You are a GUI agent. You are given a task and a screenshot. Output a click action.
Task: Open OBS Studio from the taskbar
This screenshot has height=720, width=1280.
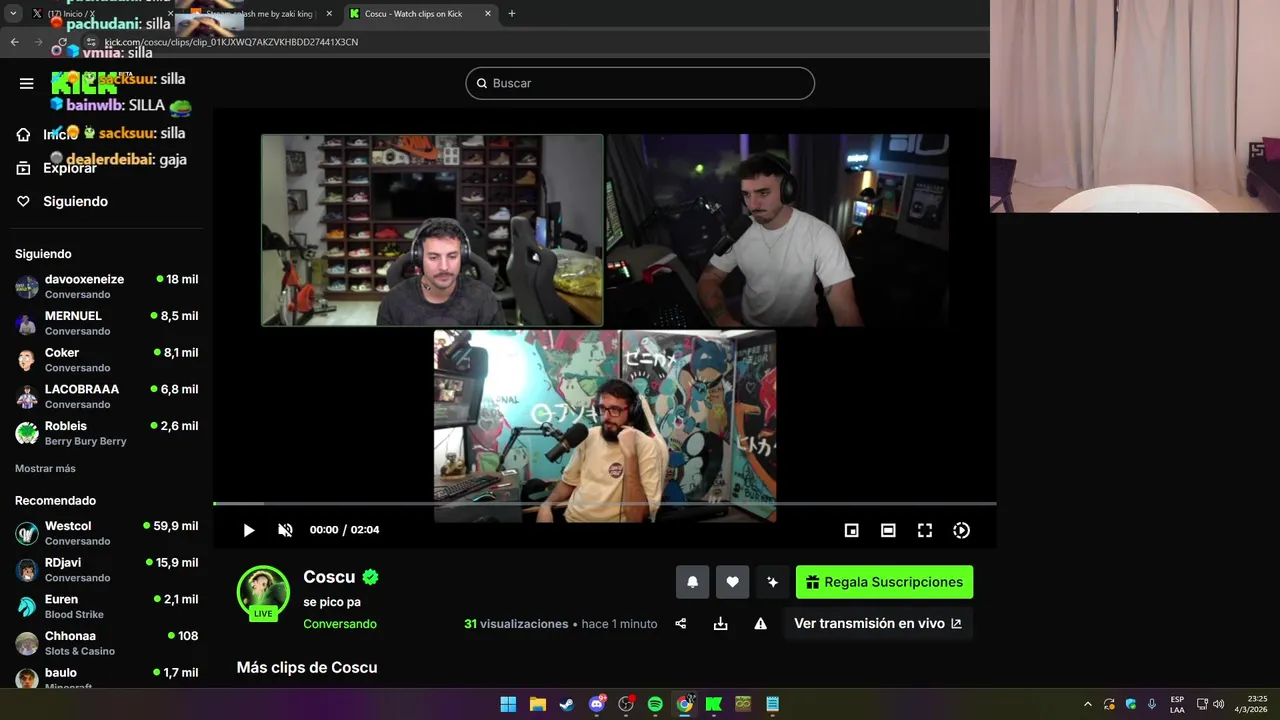626,704
